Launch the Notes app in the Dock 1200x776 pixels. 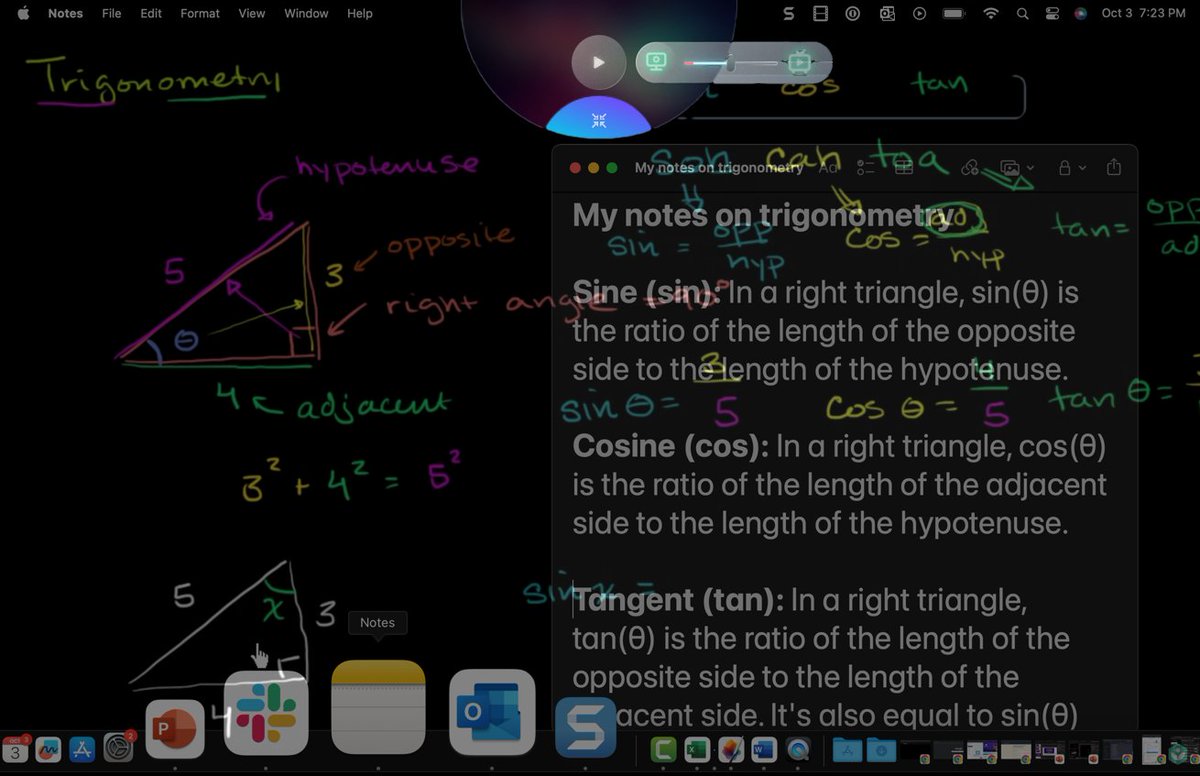pyautogui.click(x=378, y=707)
